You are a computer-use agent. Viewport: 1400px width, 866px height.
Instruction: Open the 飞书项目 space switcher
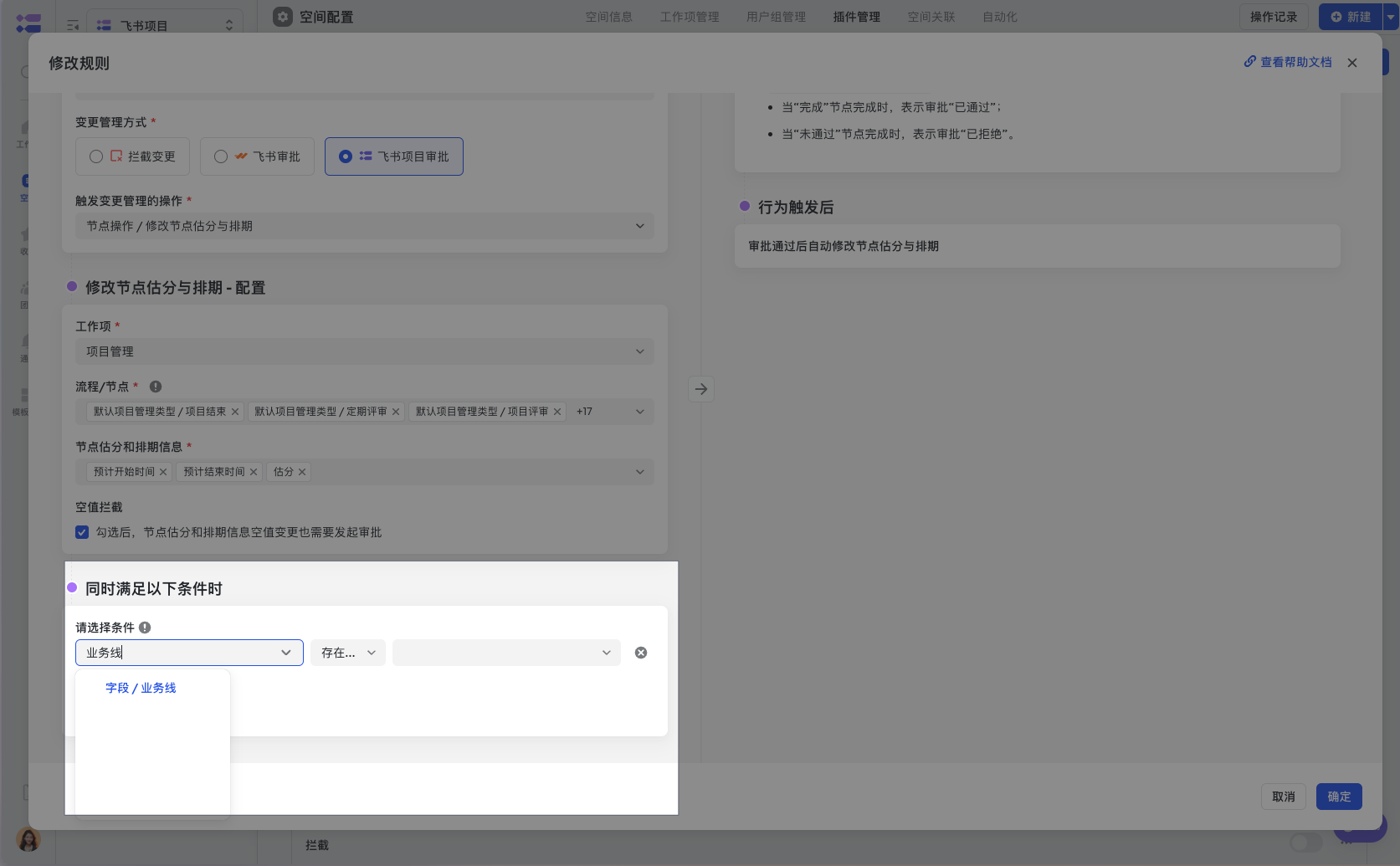pyautogui.click(x=166, y=25)
